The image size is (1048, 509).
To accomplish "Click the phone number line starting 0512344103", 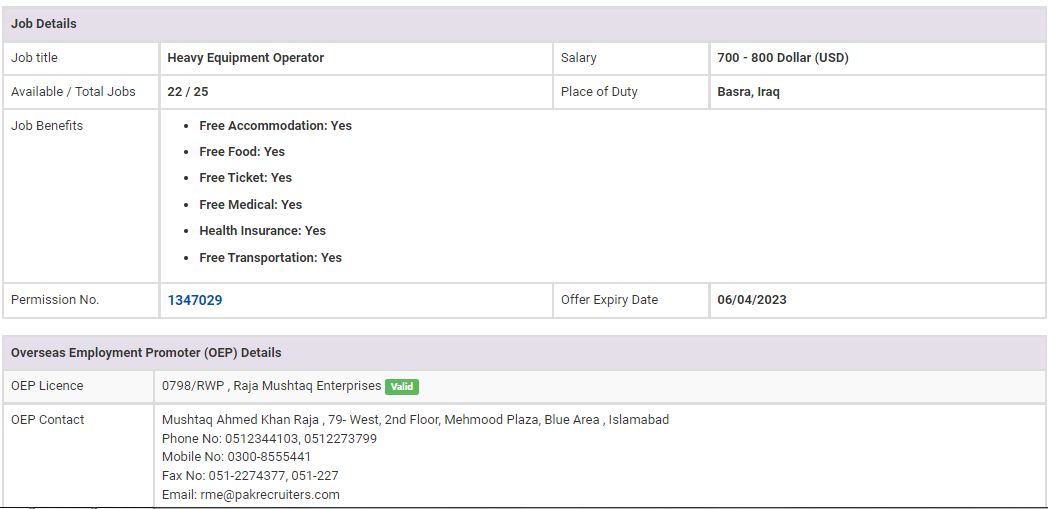I will (x=269, y=439).
